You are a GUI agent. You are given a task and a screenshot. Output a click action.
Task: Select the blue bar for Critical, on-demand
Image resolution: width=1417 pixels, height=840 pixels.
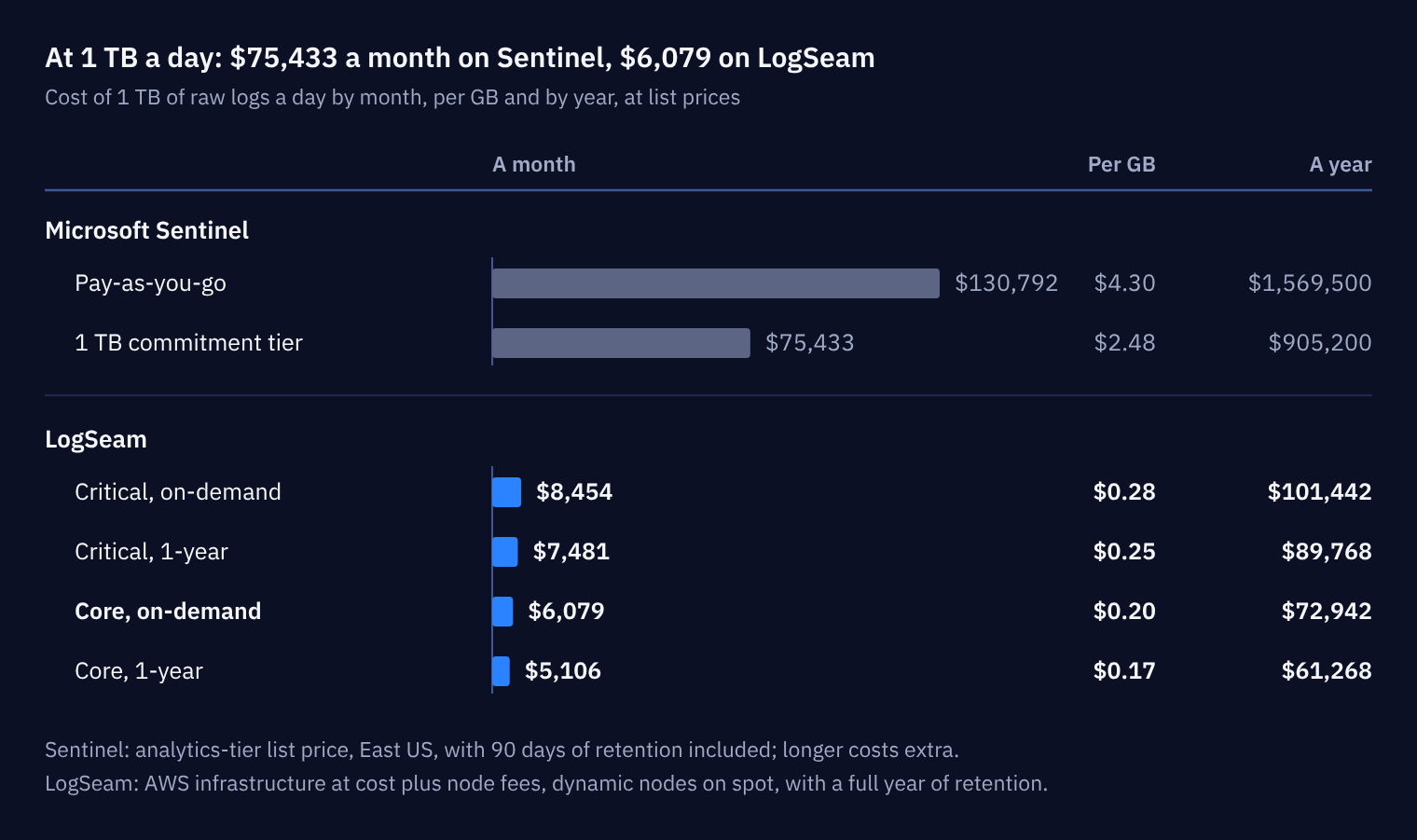click(506, 492)
